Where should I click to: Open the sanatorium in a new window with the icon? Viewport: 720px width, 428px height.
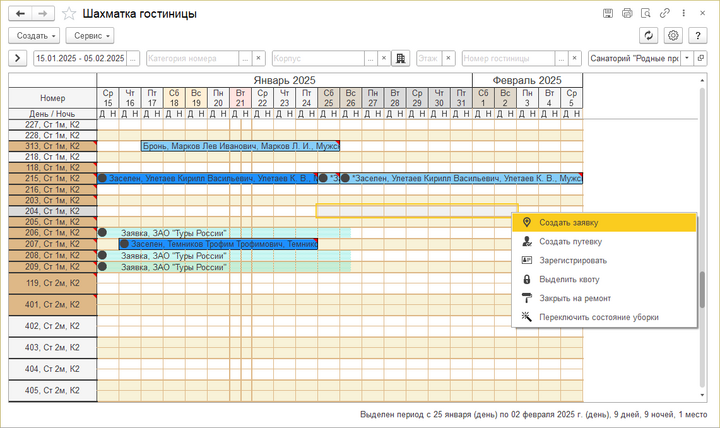[x=700, y=58]
